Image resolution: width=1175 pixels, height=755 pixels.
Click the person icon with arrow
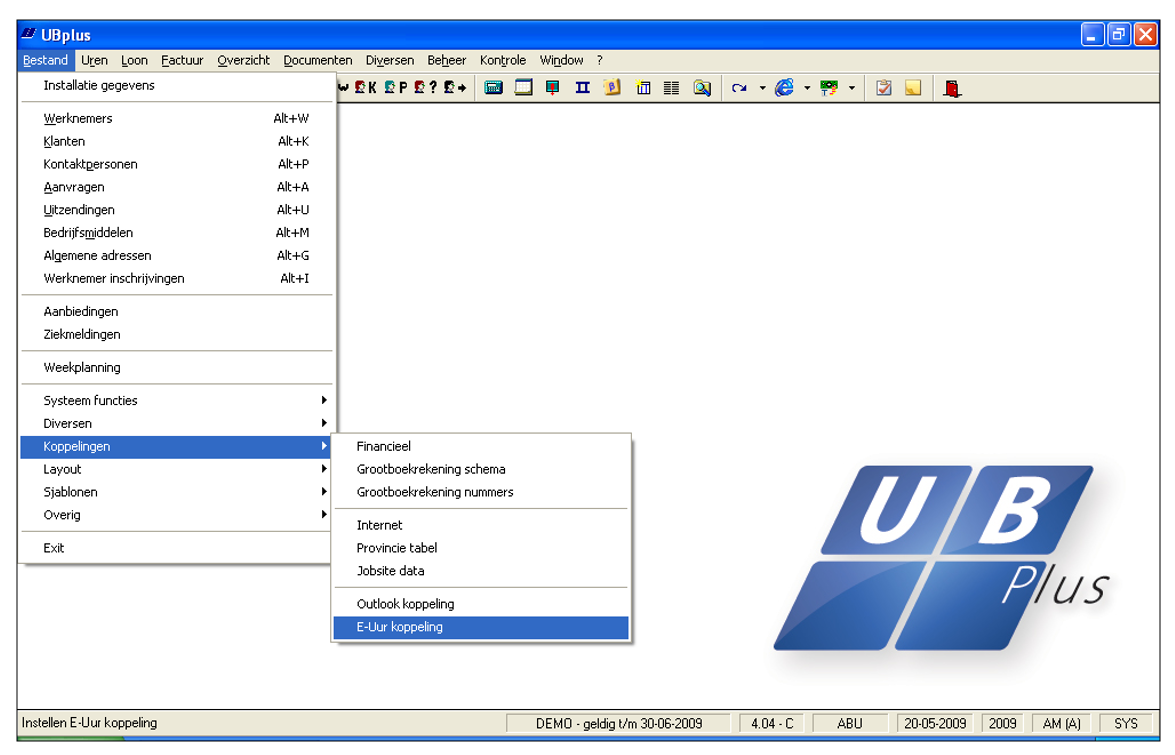(455, 88)
